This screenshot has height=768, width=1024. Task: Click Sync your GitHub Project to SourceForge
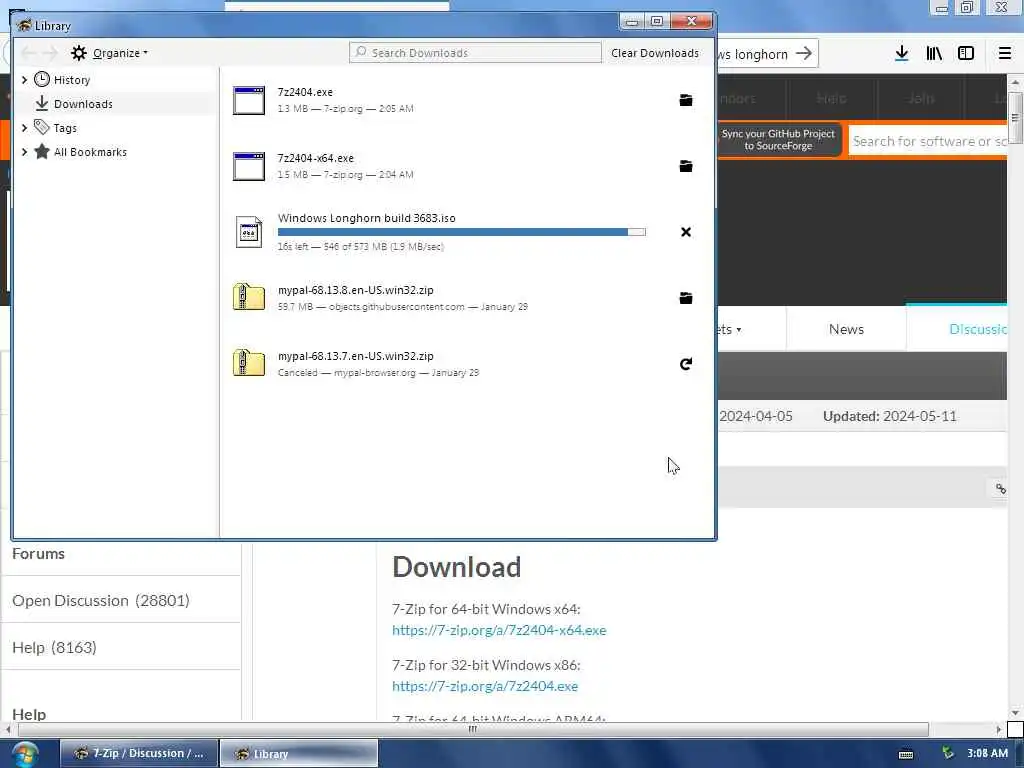(x=778, y=139)
